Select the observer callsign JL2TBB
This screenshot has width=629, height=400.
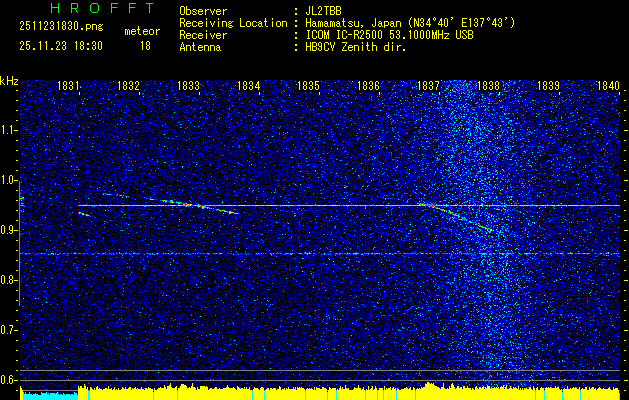pos(322,10)
